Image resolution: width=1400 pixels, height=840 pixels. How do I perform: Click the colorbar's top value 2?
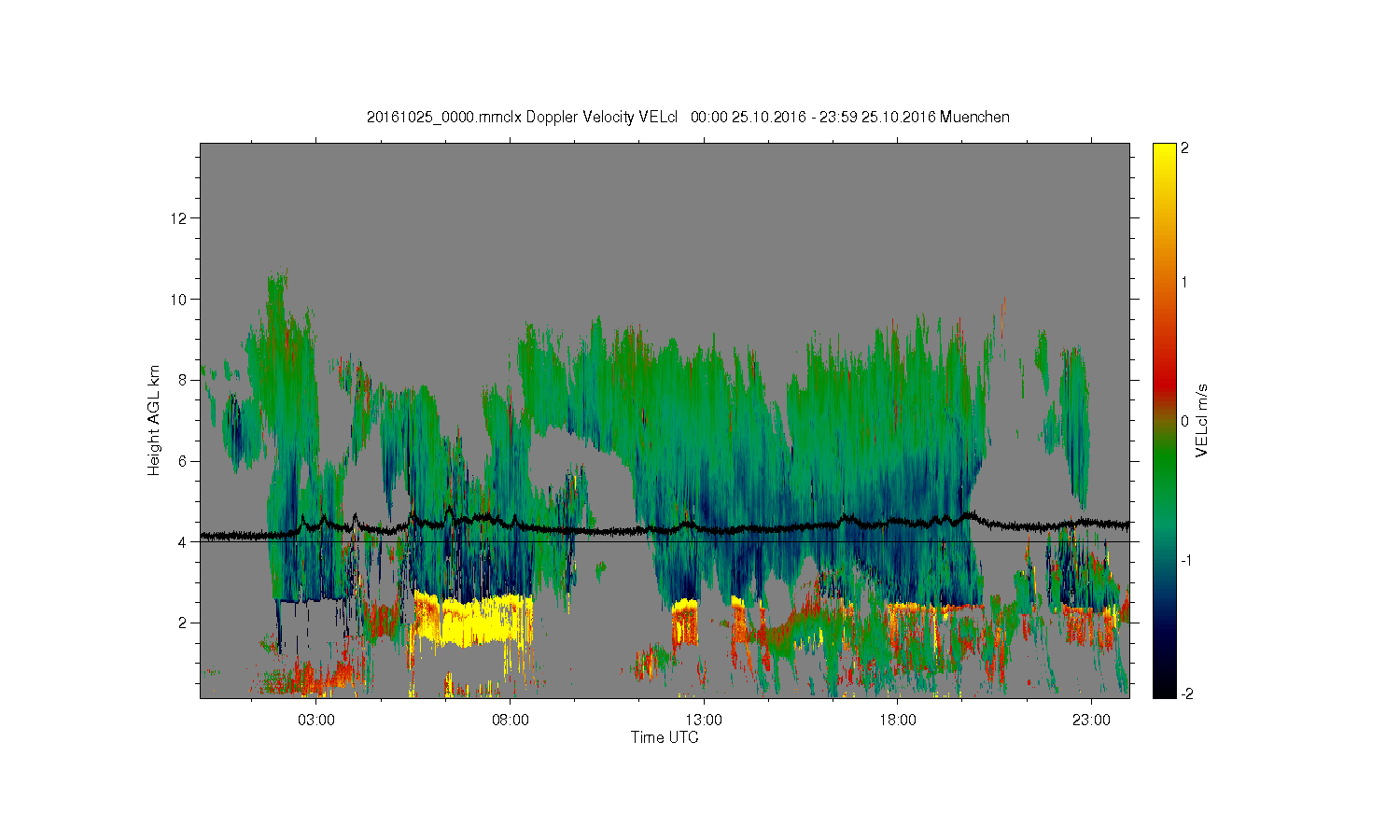[1184, 149]
